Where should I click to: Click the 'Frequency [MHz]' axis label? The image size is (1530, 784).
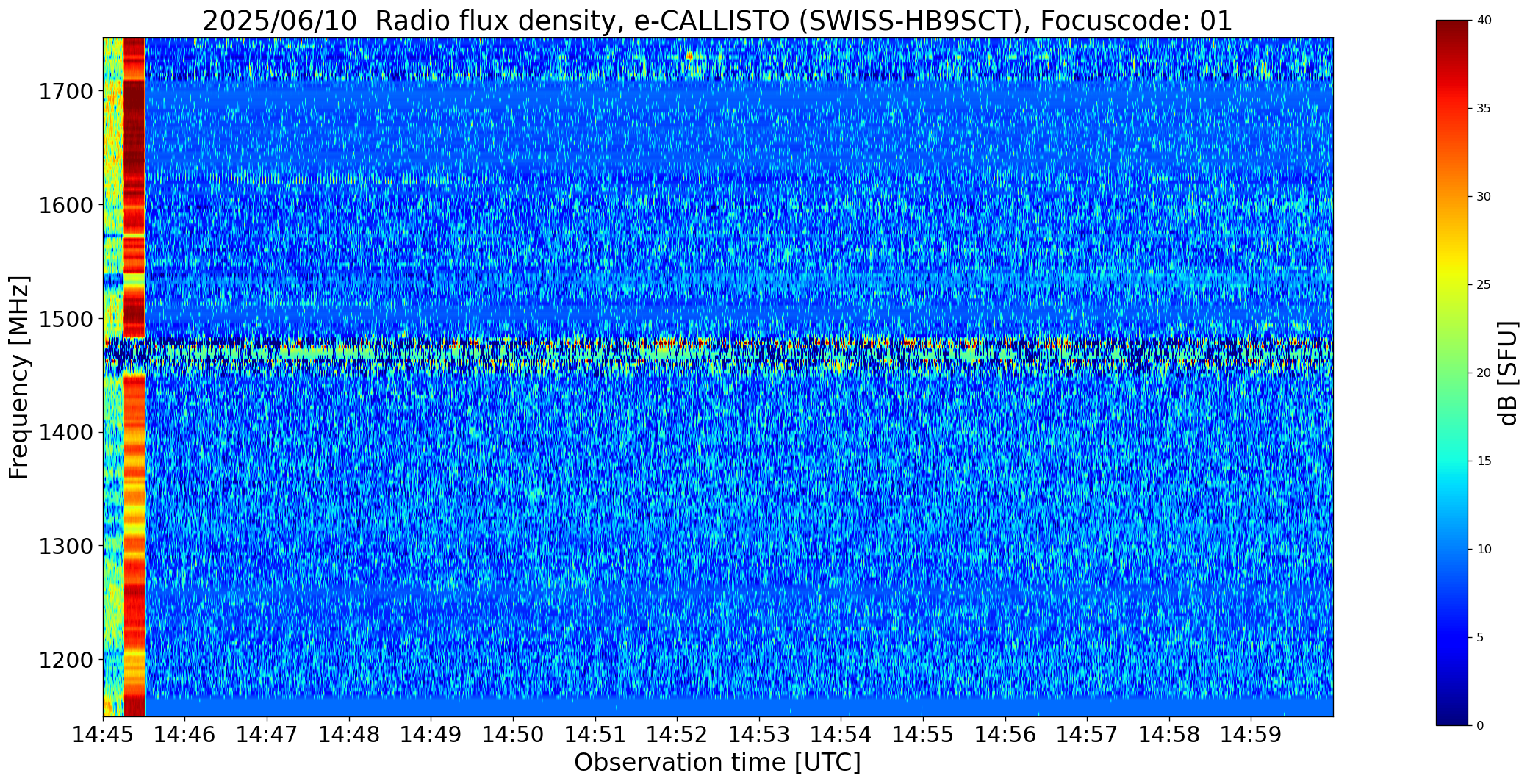pyautogui.click(x=19, y=377)
